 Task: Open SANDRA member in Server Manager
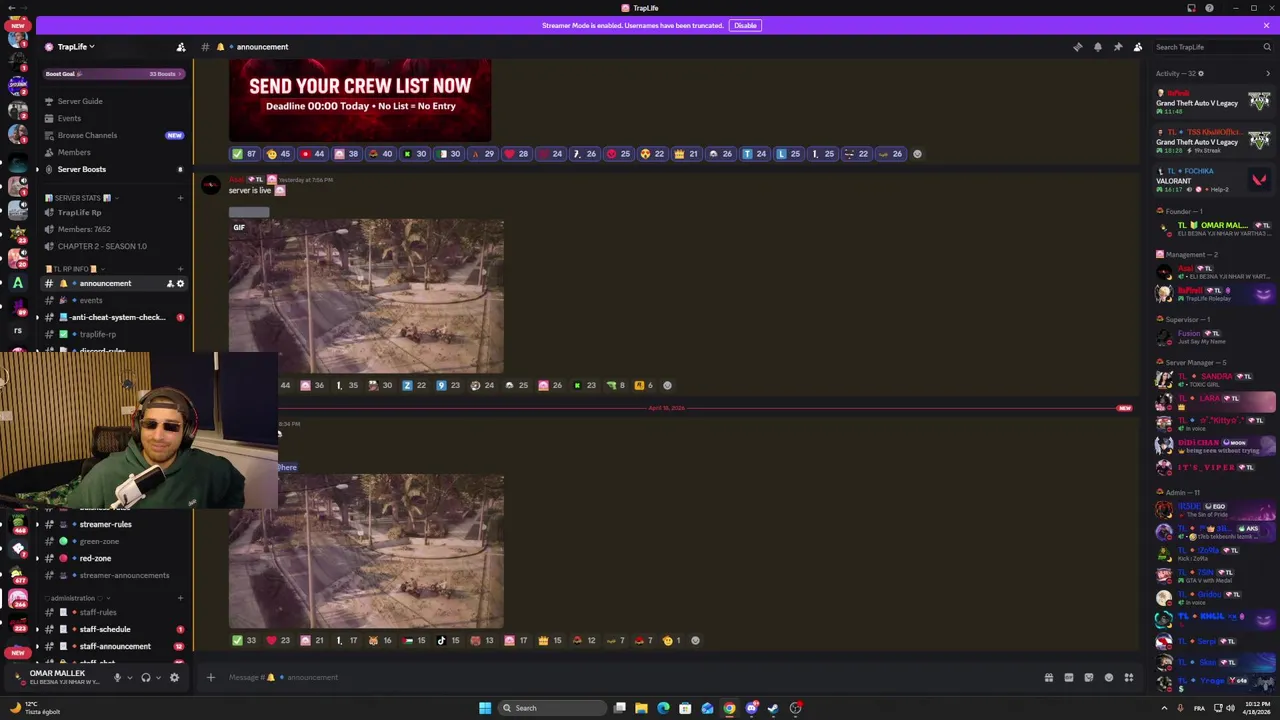(1213, 380)
